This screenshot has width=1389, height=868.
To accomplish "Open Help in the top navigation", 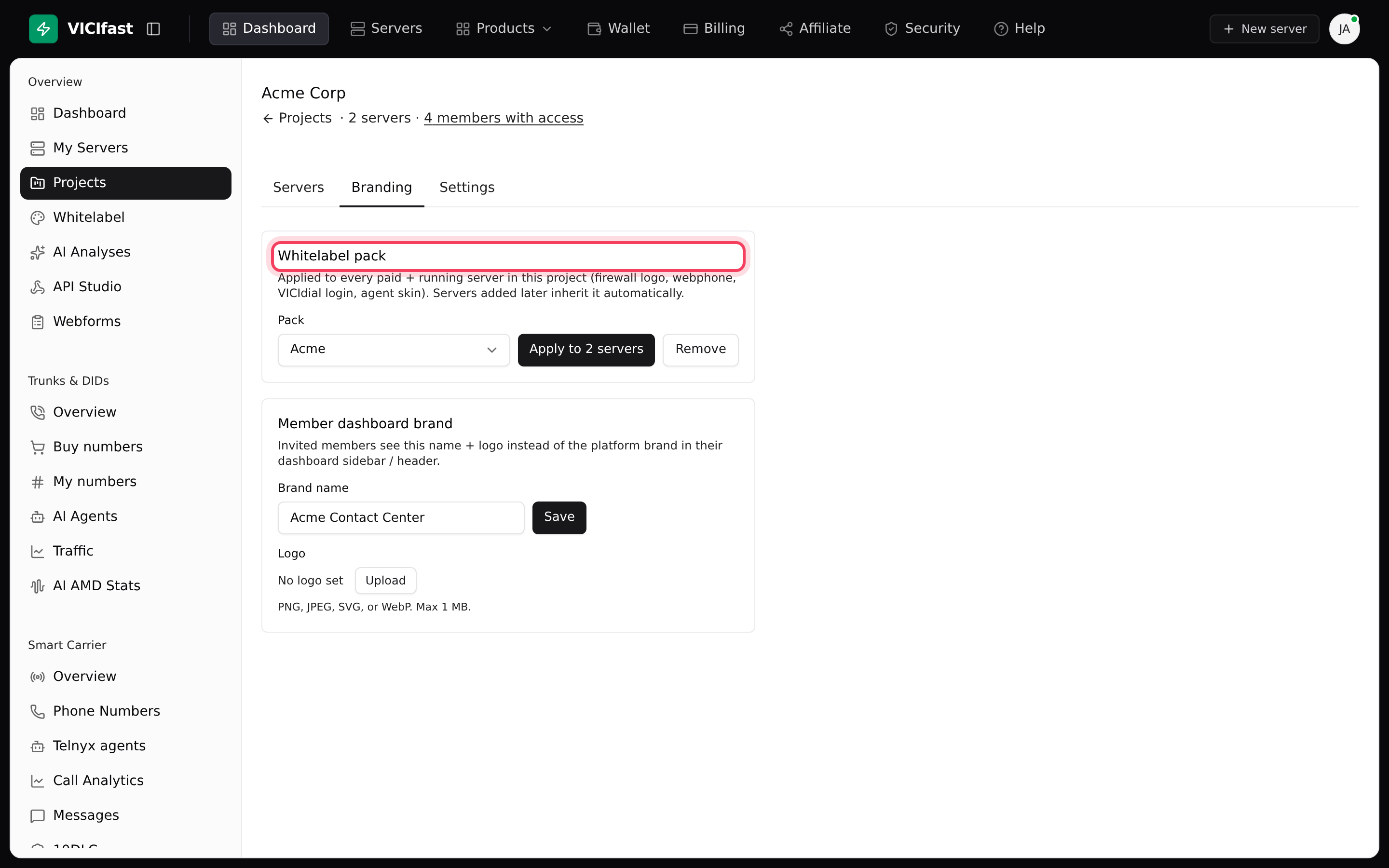I will coord(1020,29).
